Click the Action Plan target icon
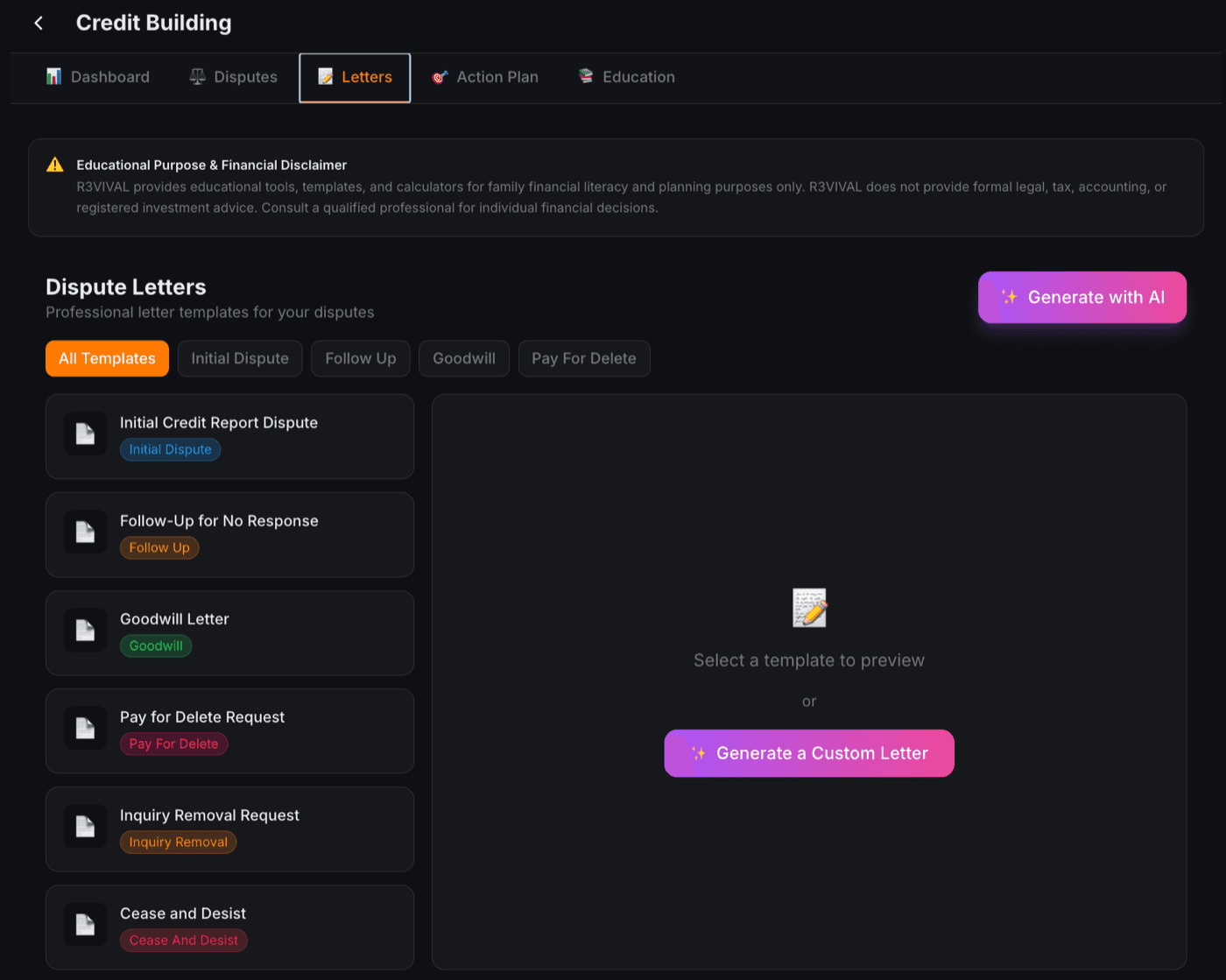The image size is (1226, 980). [440, 76]
